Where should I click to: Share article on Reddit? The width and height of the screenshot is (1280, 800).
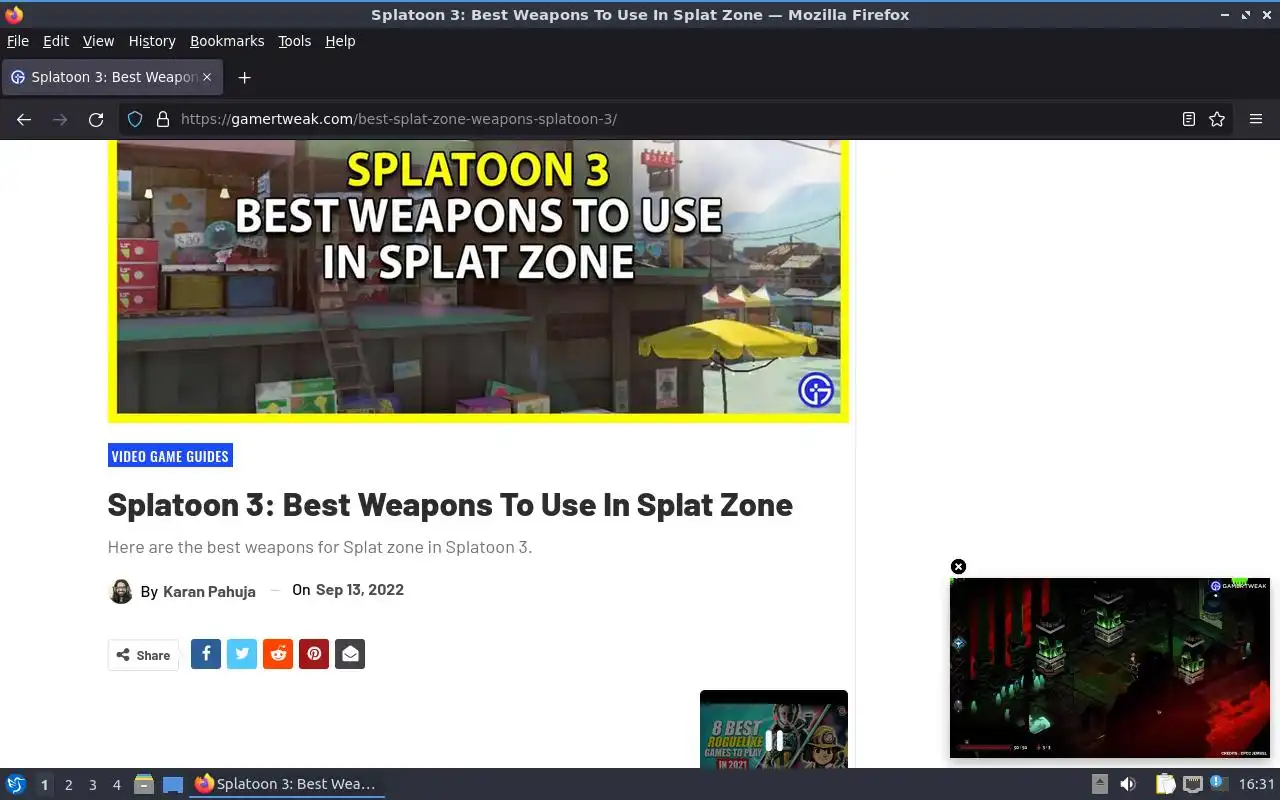click(x=278, y=654)
